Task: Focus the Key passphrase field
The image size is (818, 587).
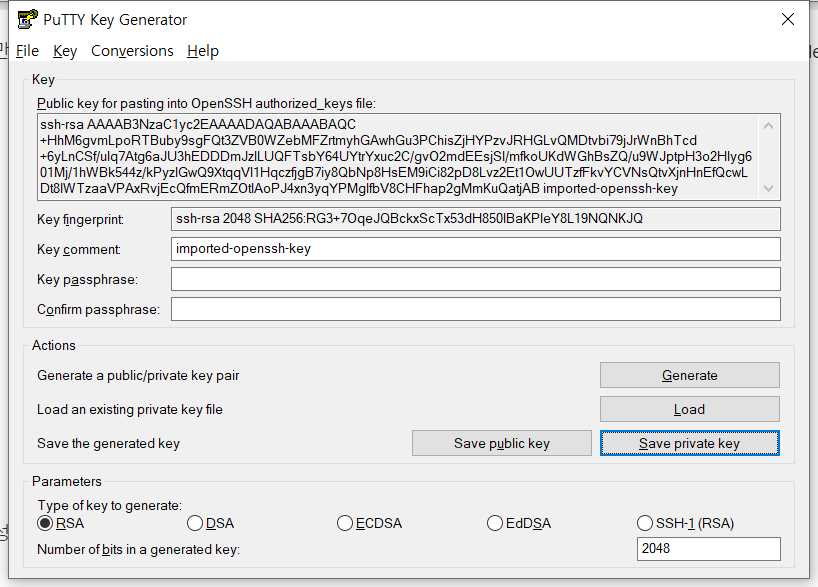Action: 476,279
